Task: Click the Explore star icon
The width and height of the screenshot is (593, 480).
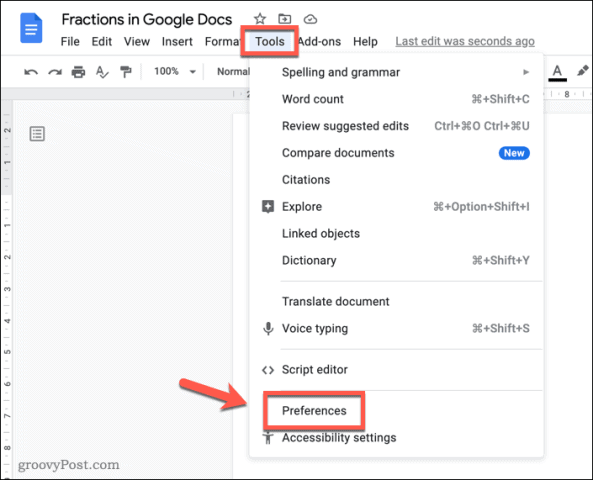Action: pyautogui.click(x=268, y=207)
